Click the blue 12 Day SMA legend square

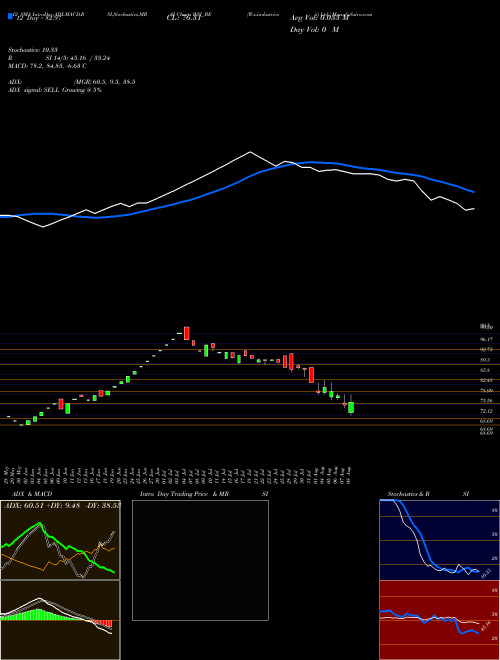(10, 16)
